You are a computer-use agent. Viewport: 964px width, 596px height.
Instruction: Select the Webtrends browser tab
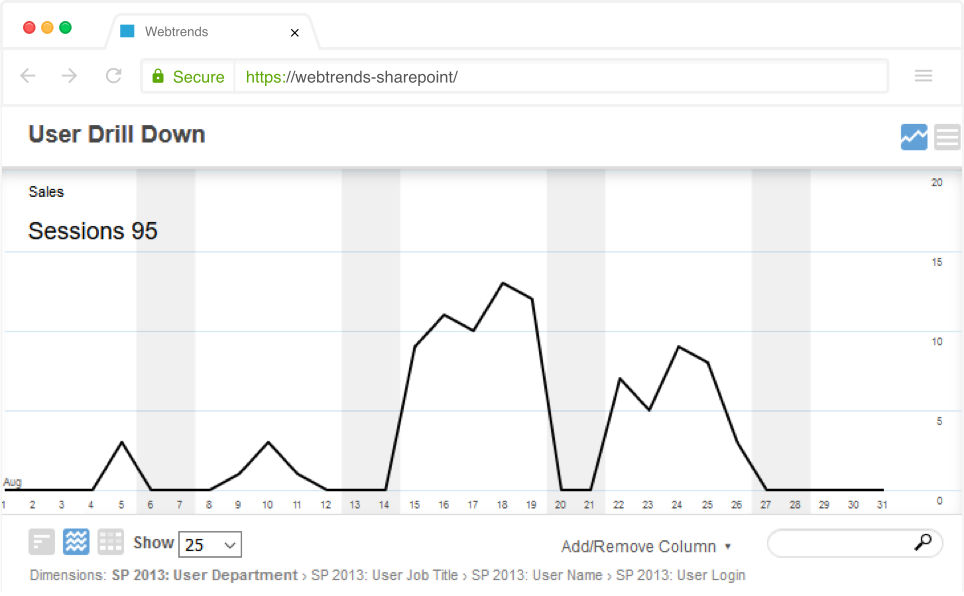pyautogui.click(x=212, y=31)
